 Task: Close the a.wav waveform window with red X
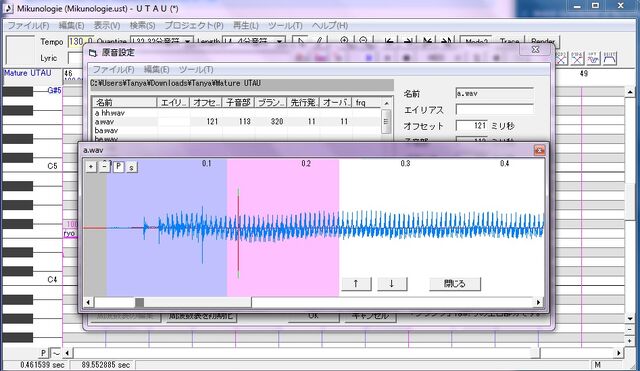pyautogui.click(x=539, y=150)
